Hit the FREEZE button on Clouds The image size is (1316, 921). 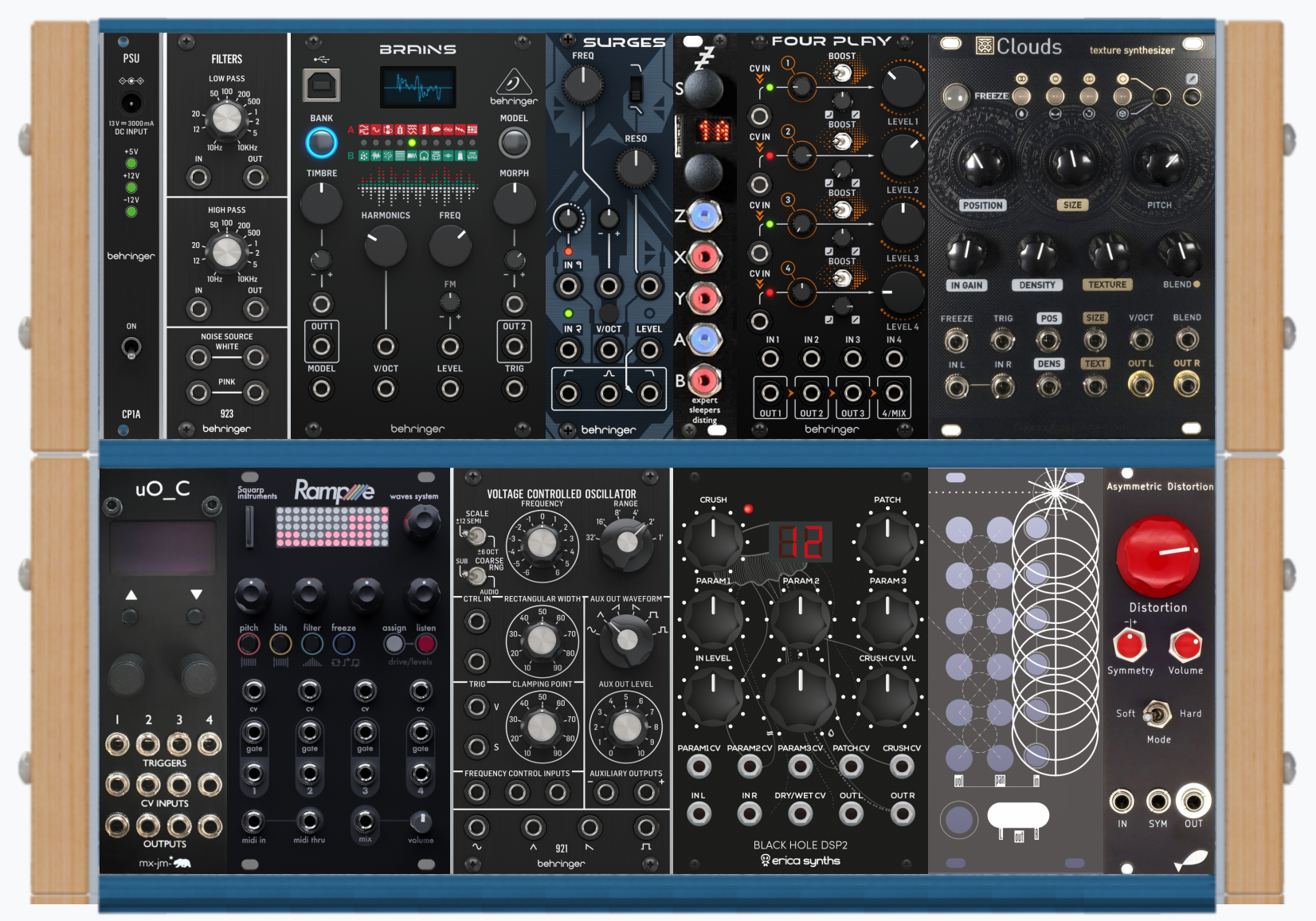pyautogui.click(x=956, y=96)
